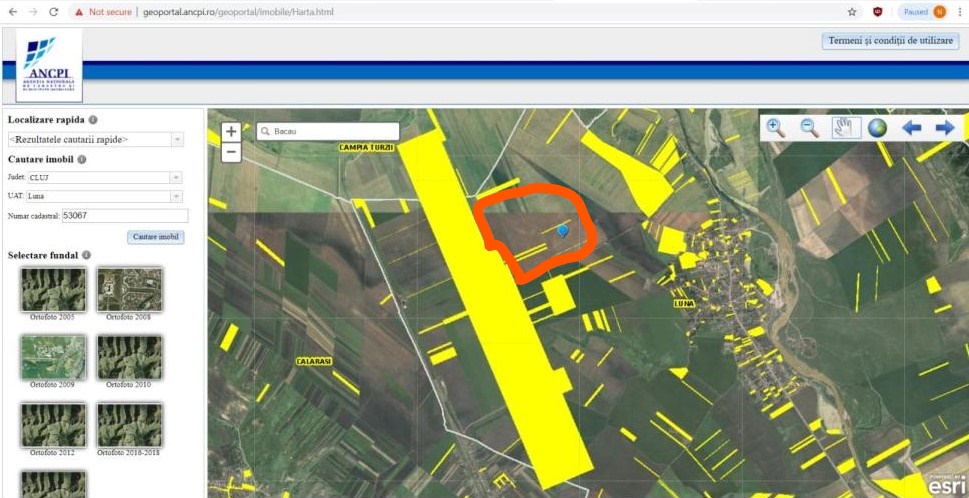
Task: Click the Localizare rapida heading
Action: tap(46, 120)
